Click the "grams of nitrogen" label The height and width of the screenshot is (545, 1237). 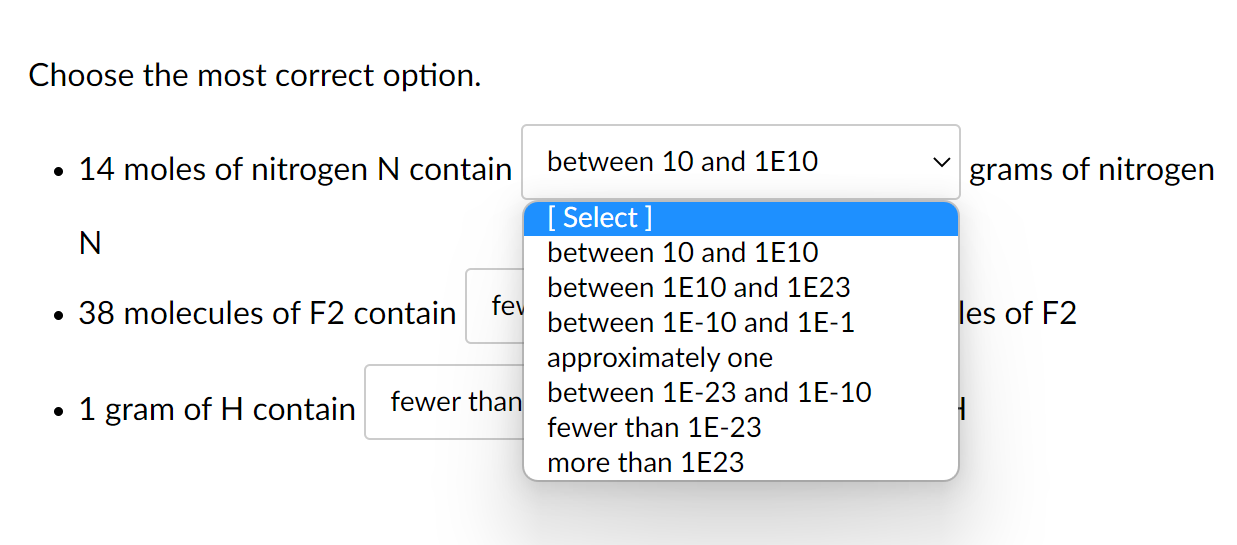(1092, 170)
